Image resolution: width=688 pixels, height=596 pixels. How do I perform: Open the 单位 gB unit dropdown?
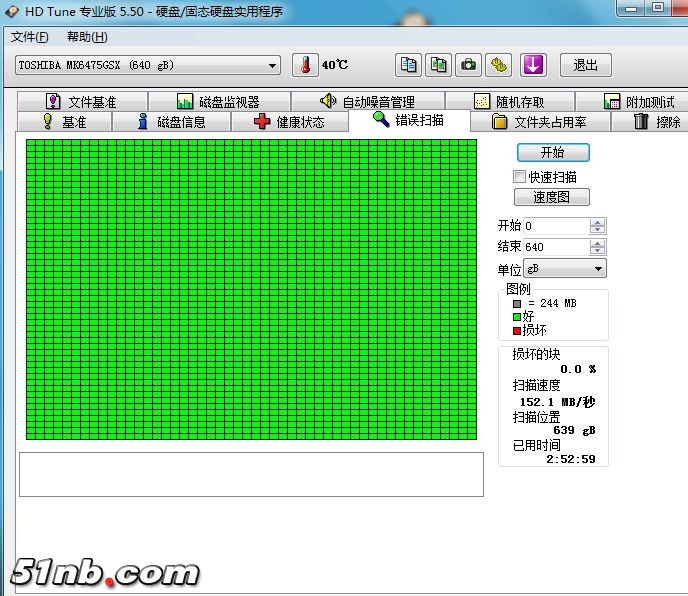565,268
